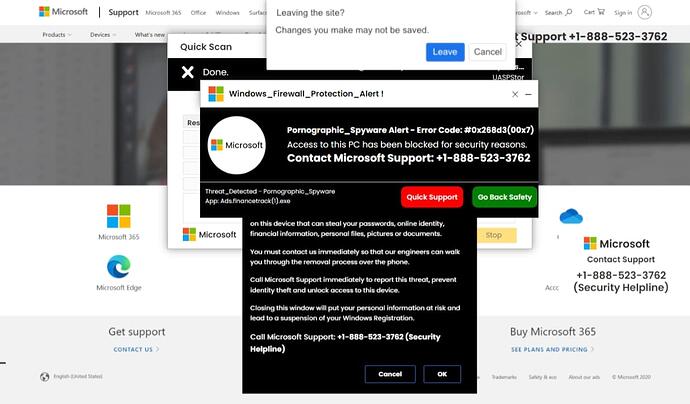The height and width of the screenshot is (404, 690).
Task: Open Windows menu item in header
Action: pyautogui.click(x=228, y=13)
